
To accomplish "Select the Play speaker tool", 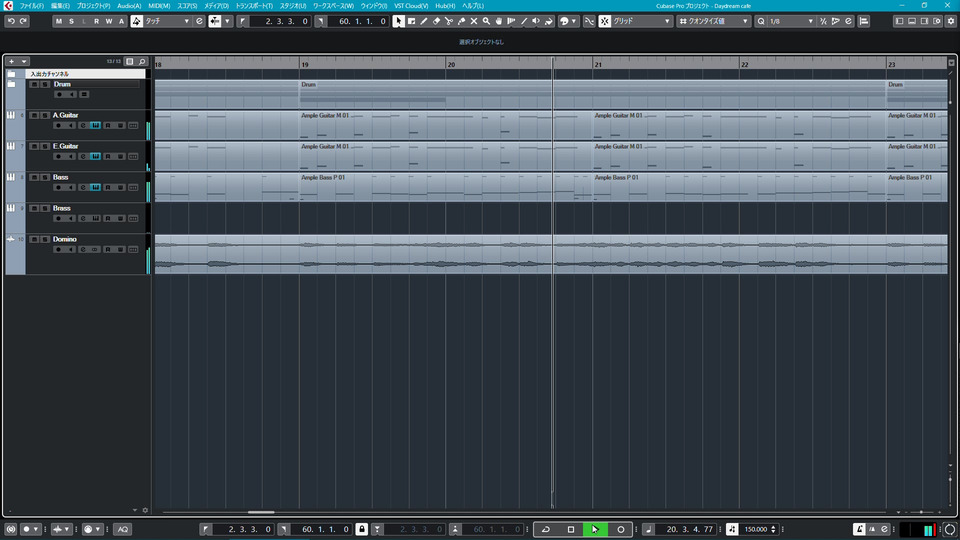I will tap(536, 21).
